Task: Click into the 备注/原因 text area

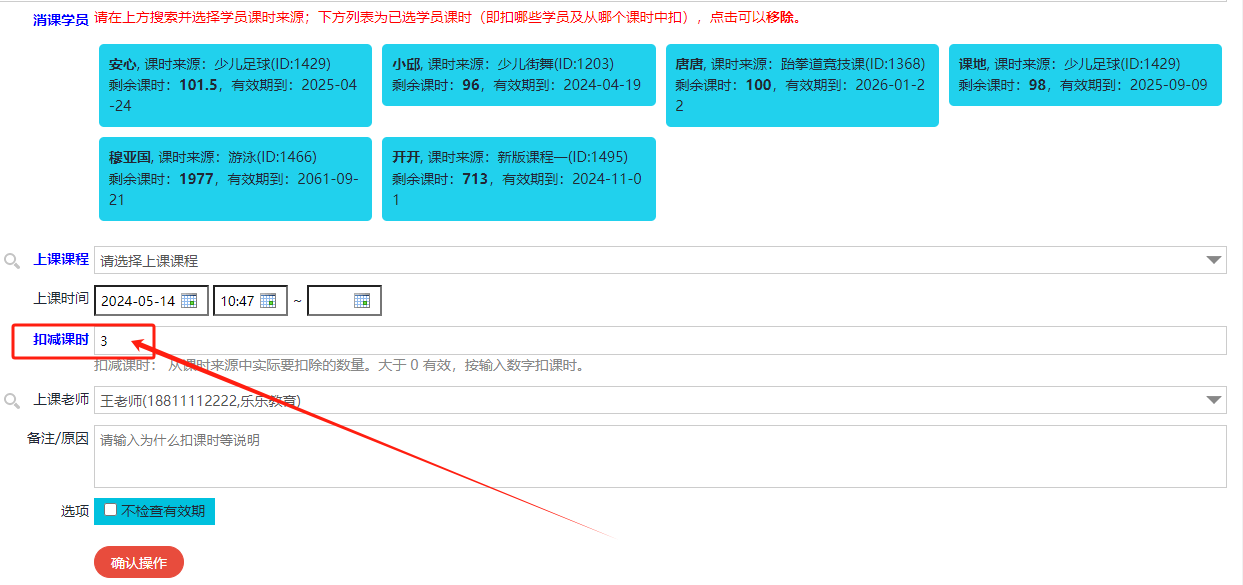Action: click(660, 457)
